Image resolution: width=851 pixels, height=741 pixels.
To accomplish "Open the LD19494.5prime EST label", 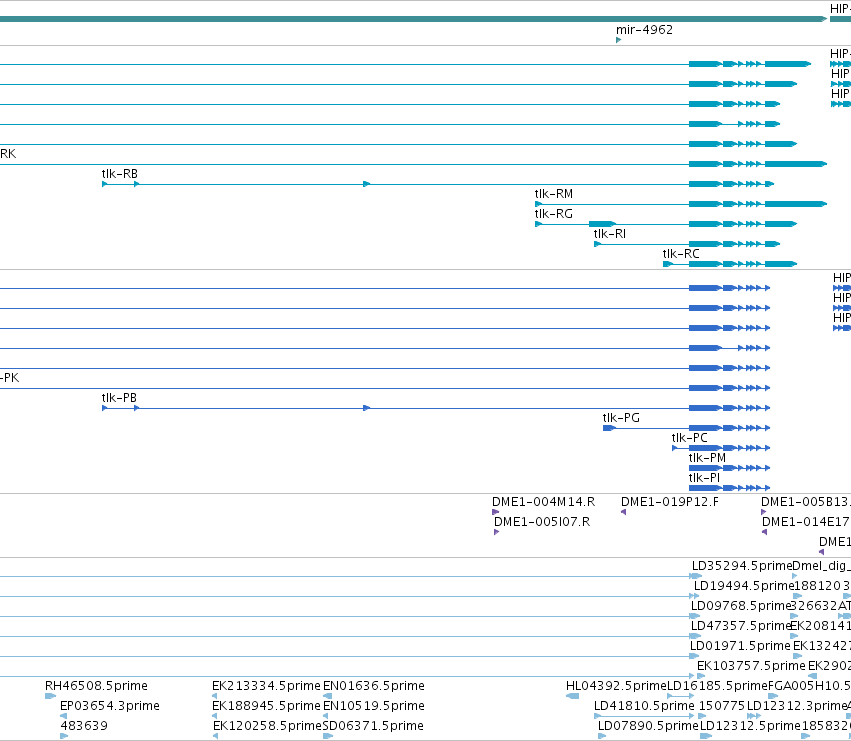I will [x=744, y=586].
